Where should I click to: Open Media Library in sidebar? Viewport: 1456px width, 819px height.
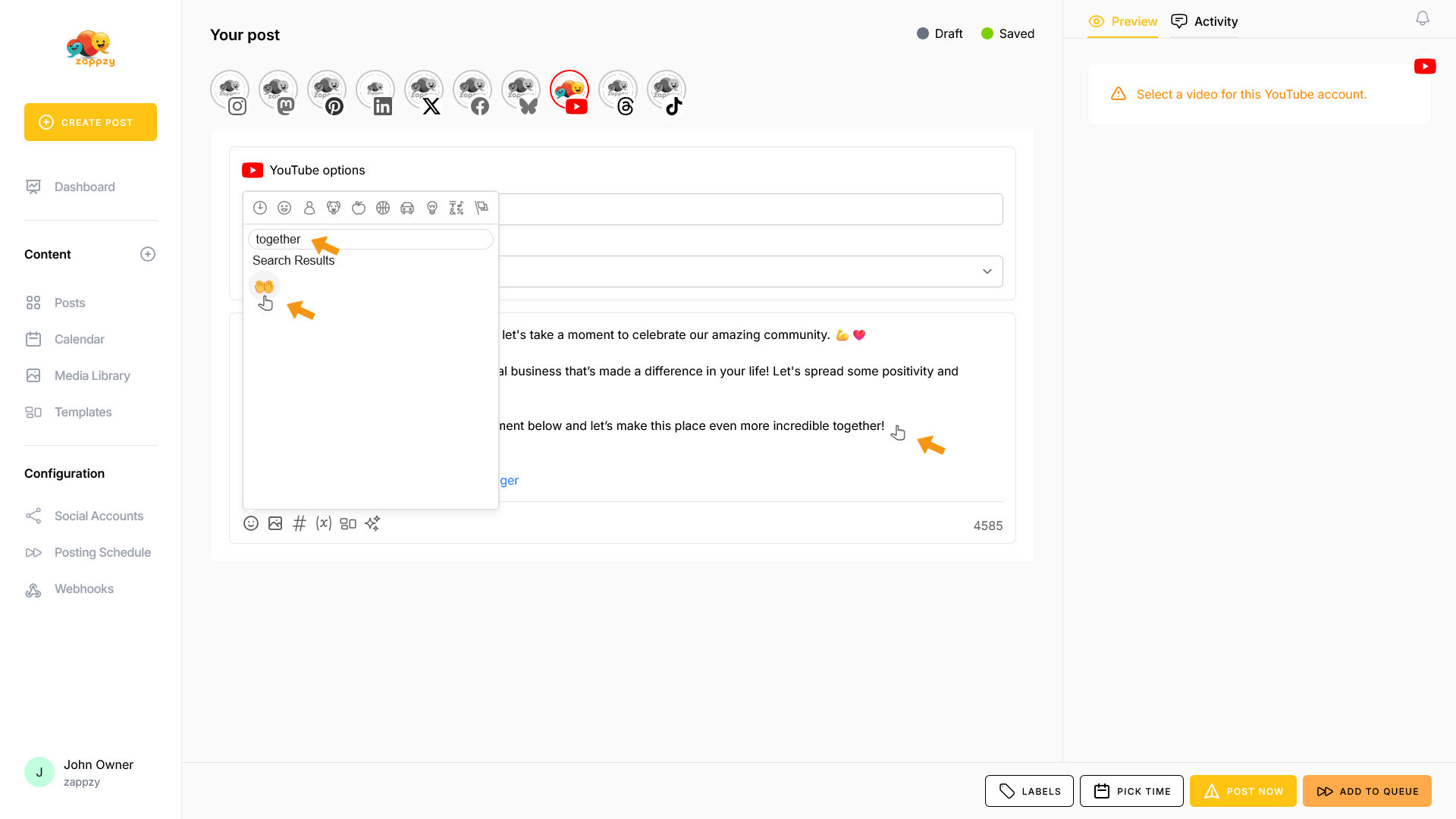[x=92, y=375]
